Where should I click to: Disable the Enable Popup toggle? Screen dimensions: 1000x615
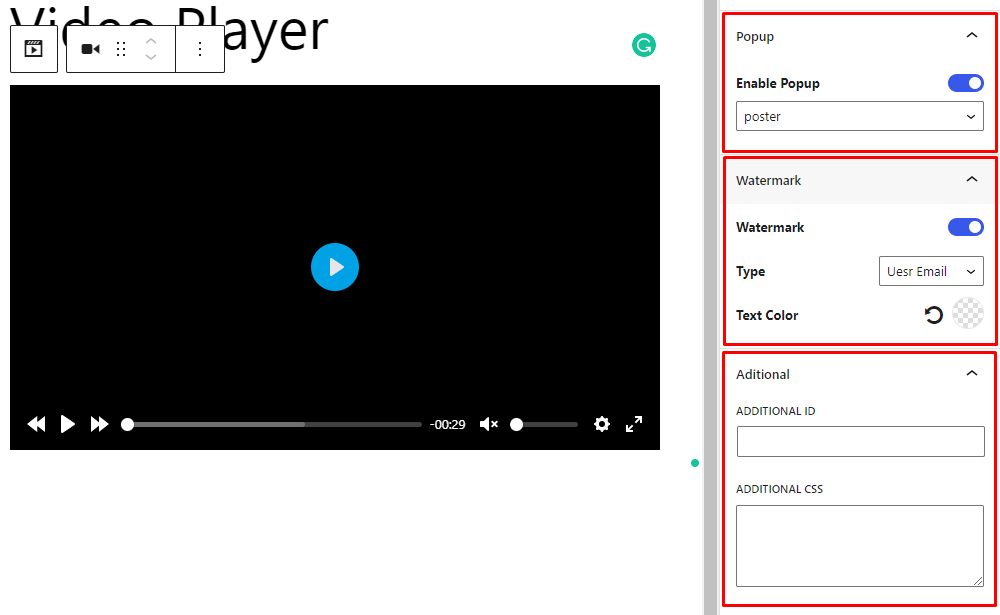[964, 82]
